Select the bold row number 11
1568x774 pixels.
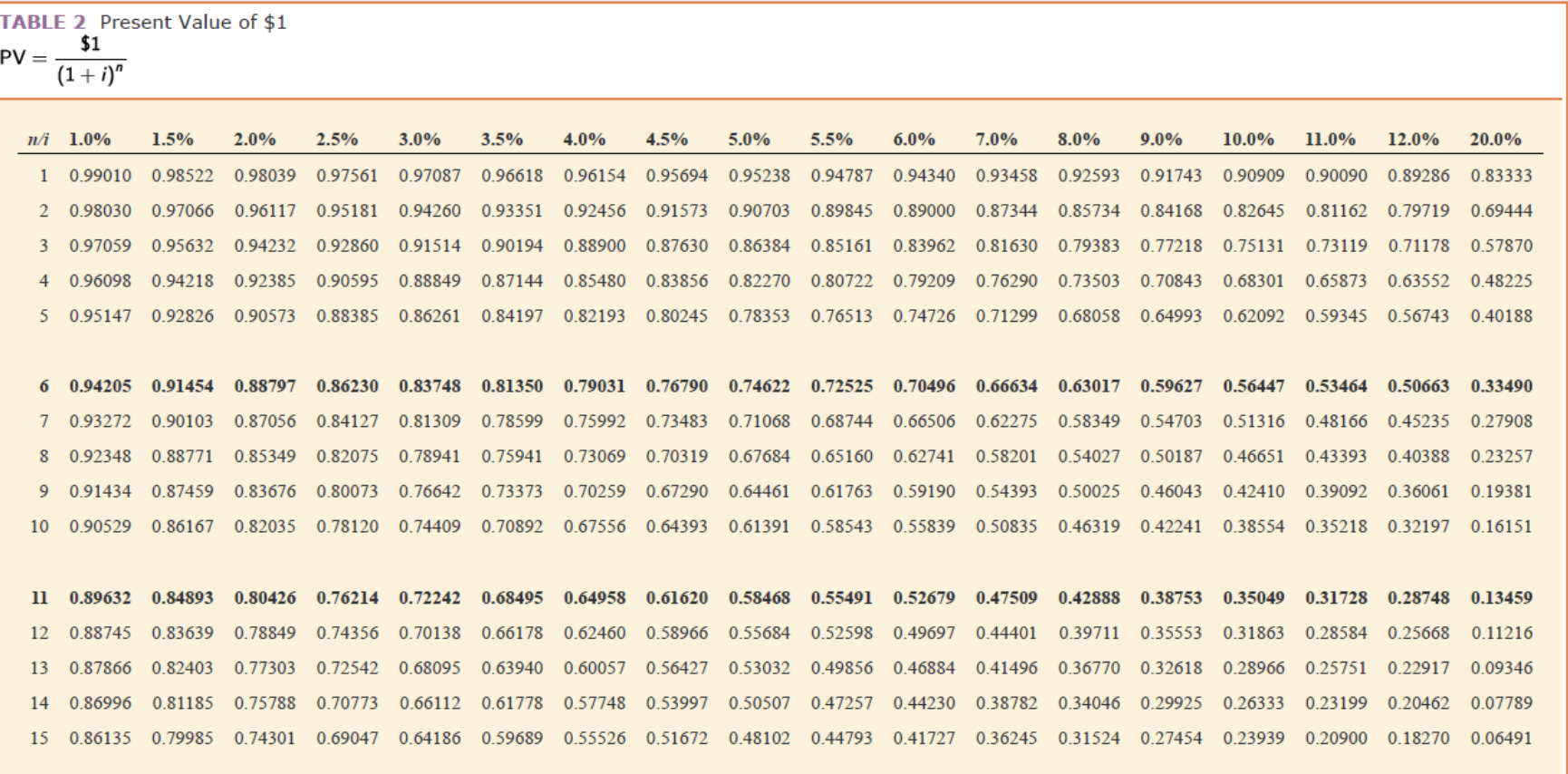[x=39, y=598]
